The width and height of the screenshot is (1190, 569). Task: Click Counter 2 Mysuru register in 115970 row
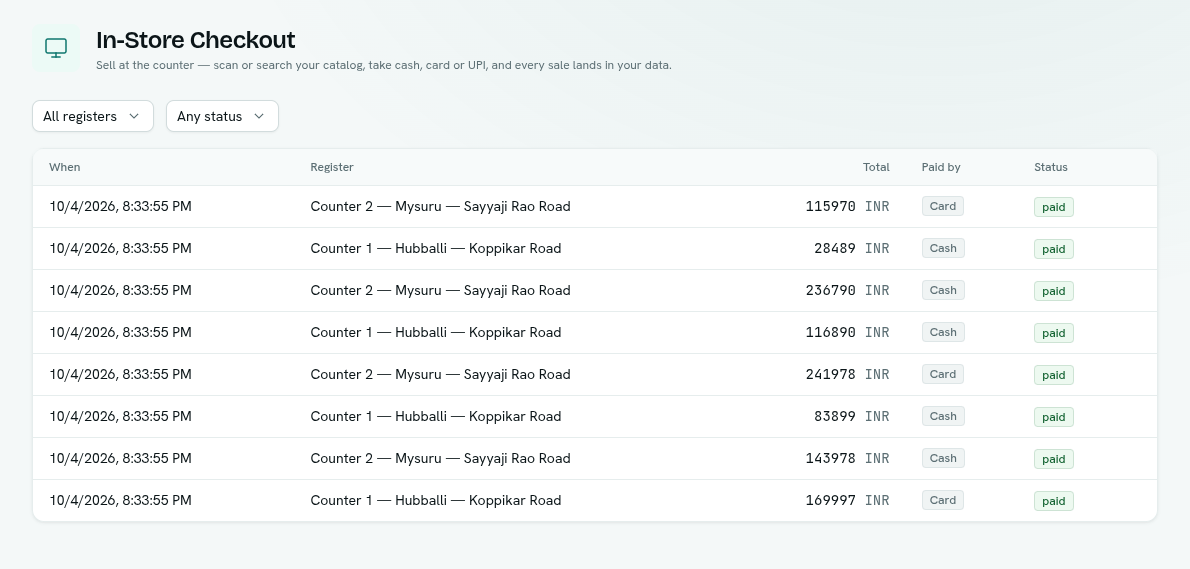click(440, 206)
